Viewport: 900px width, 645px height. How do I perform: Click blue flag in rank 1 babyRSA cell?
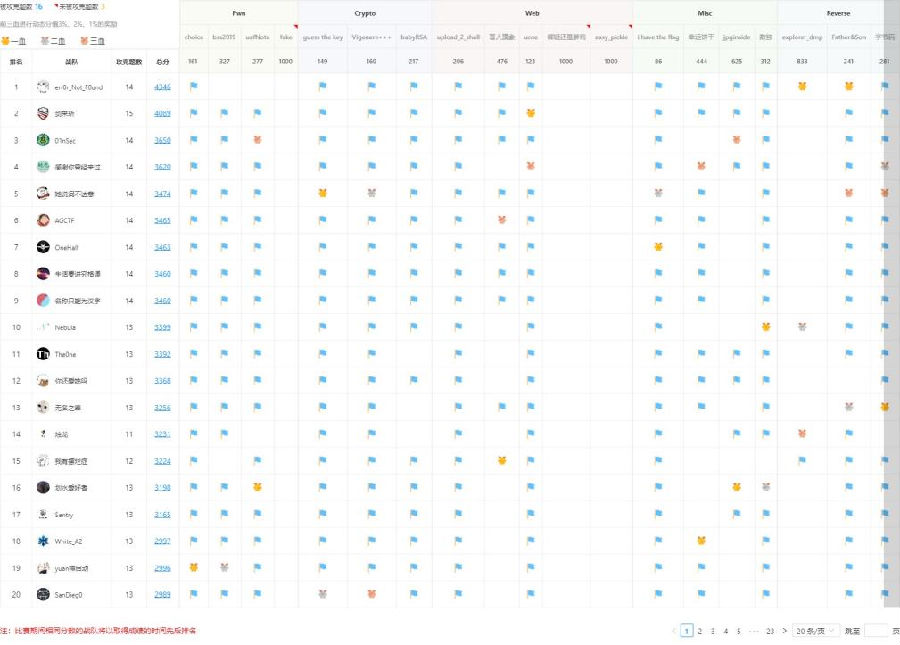[x=414, y=86]
